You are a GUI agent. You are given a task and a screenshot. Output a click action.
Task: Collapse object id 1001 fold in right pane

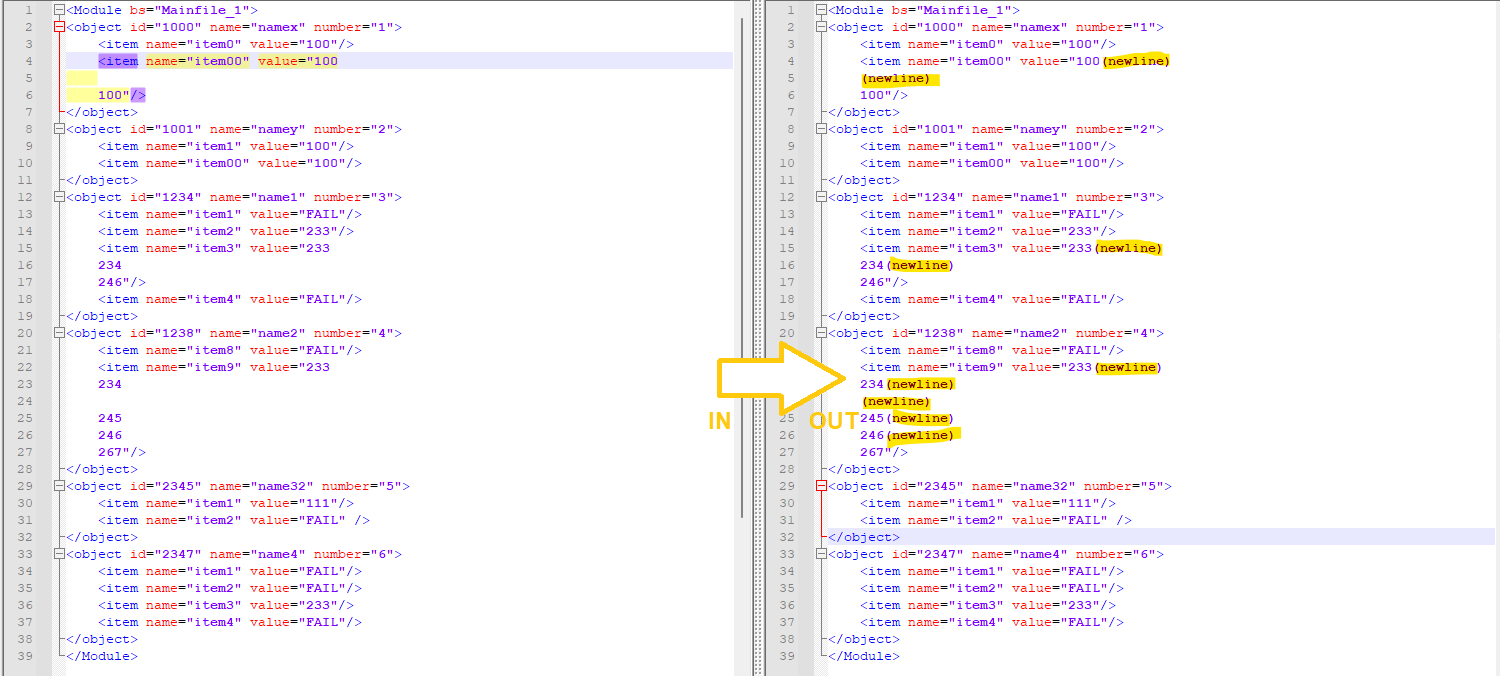821,129
